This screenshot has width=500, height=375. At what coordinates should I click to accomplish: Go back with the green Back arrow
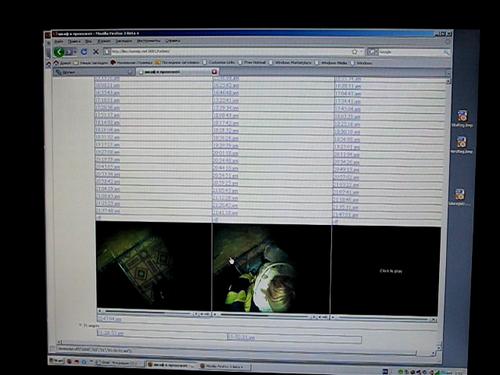coord(59,52)
